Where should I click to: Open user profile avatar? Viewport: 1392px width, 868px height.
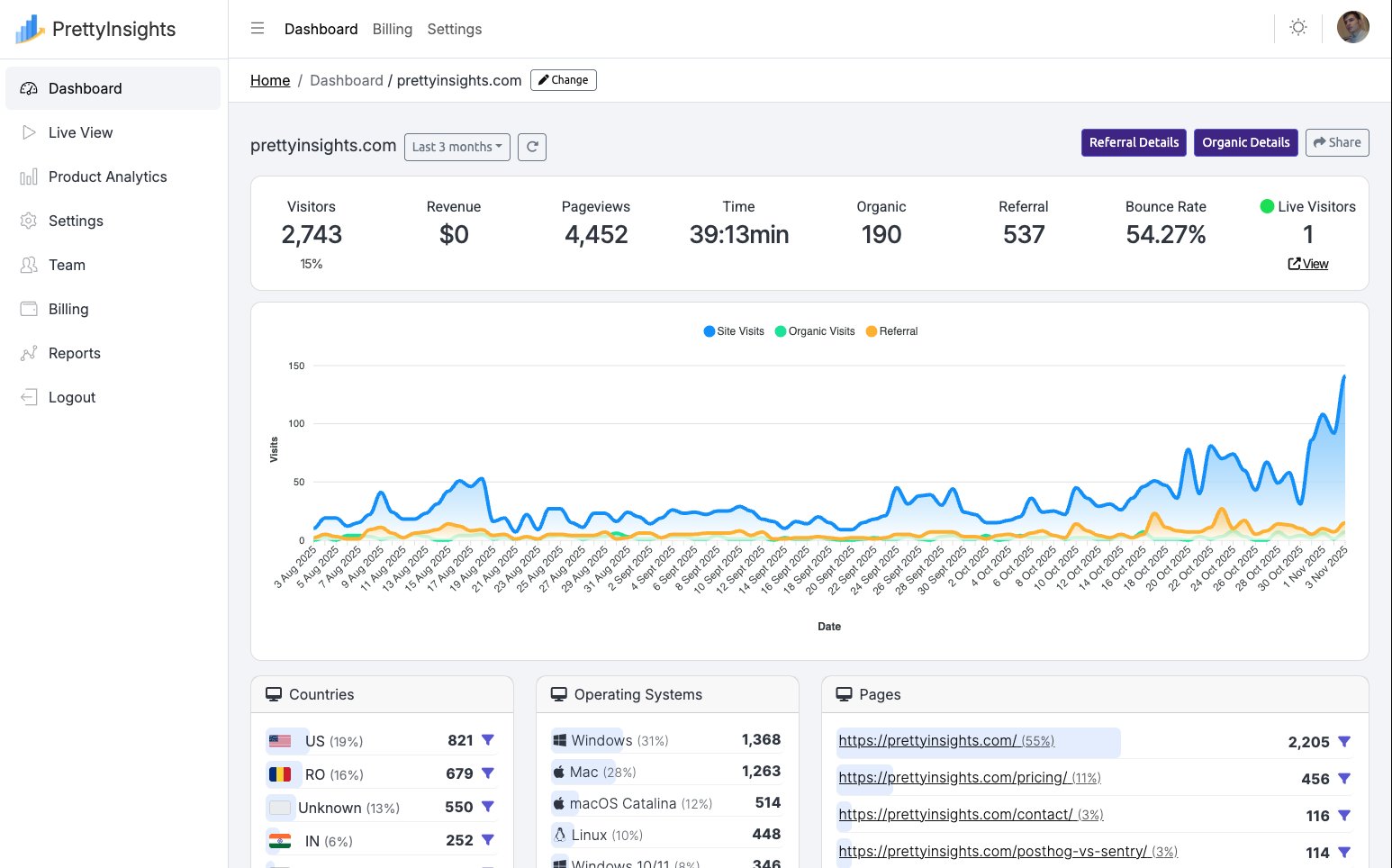tap(1352, 28)
